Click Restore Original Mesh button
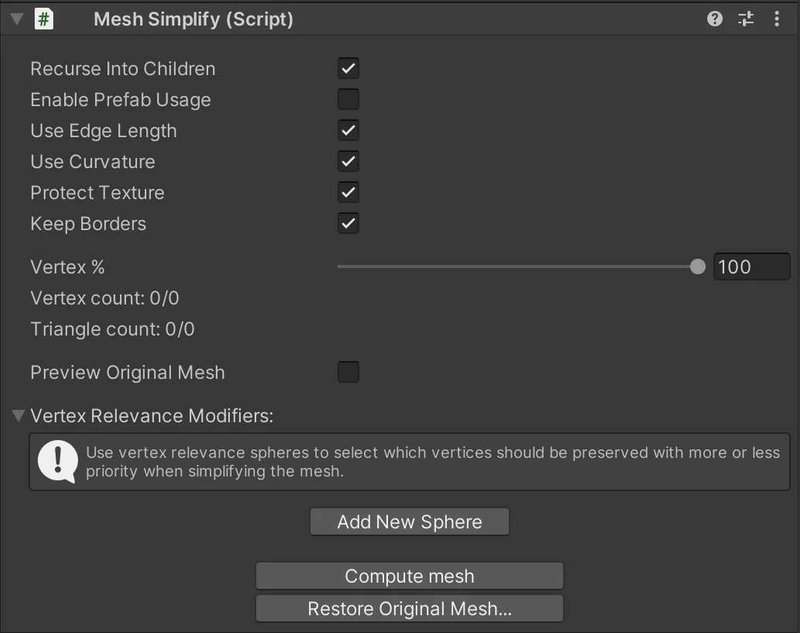 tap(409, 609)
